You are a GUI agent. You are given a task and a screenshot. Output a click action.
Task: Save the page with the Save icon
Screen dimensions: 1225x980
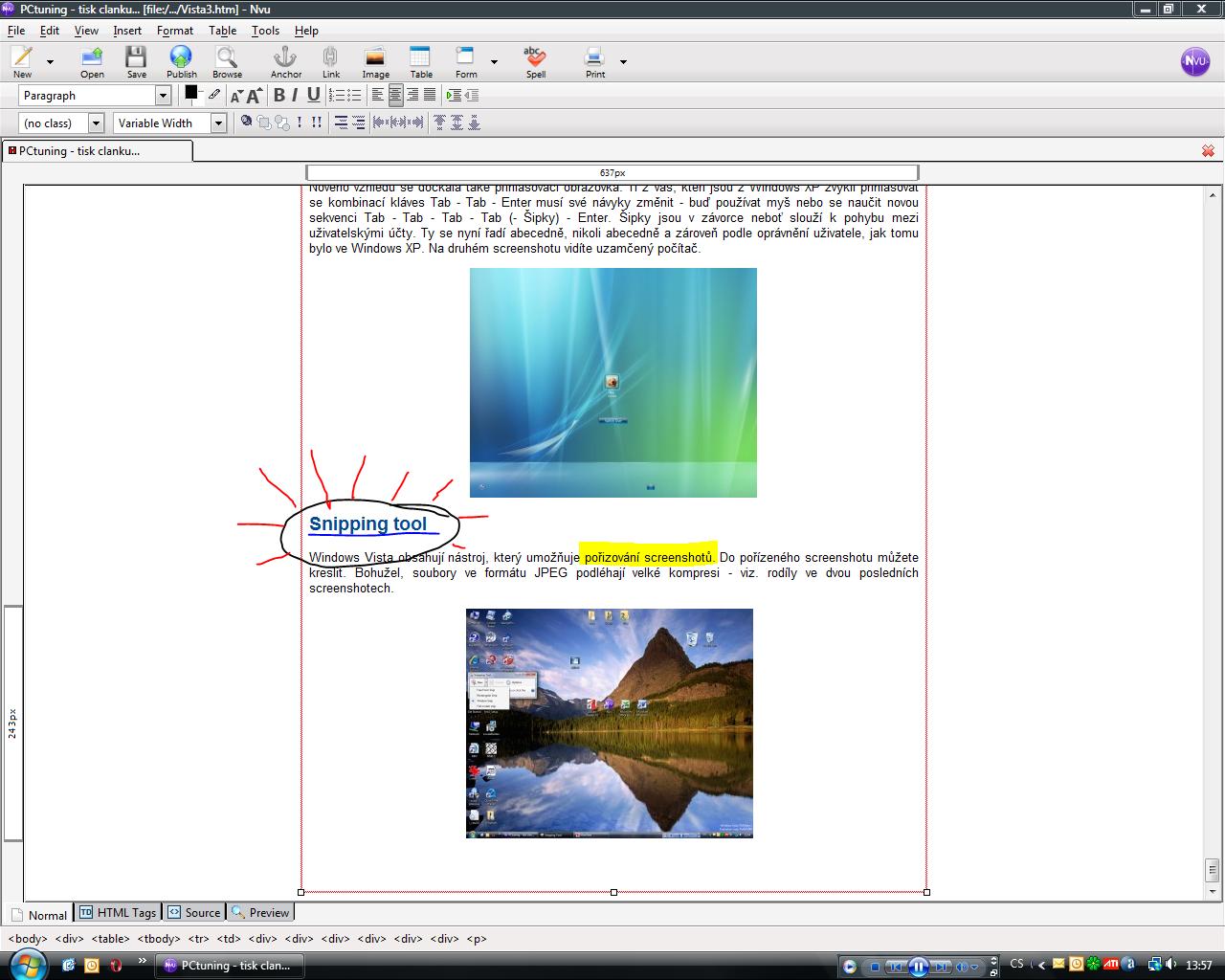click(137, 61)
